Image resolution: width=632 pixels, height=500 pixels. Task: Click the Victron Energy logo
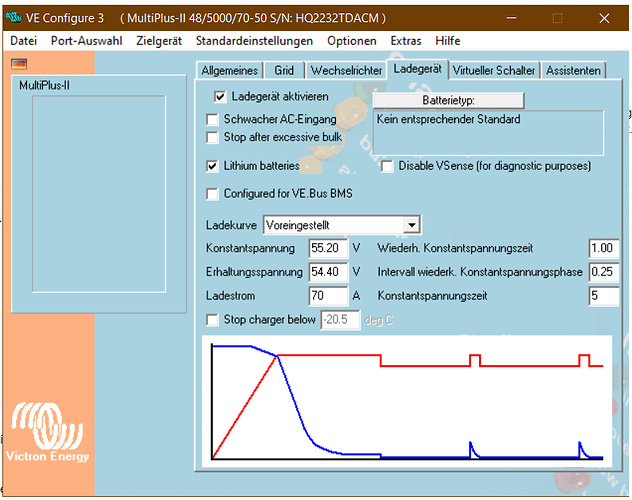[47, 432]
